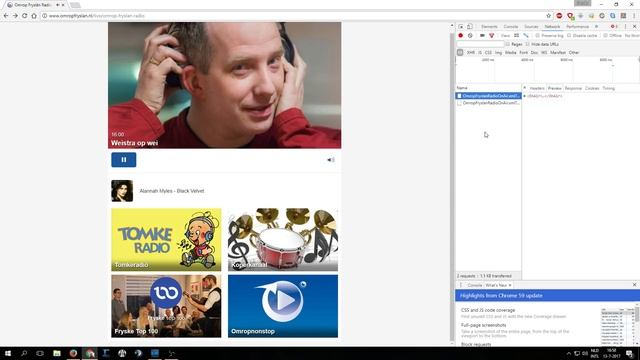Filter requests by Img
This screenshot has width=640, height=360.
(x=498, y=52)
